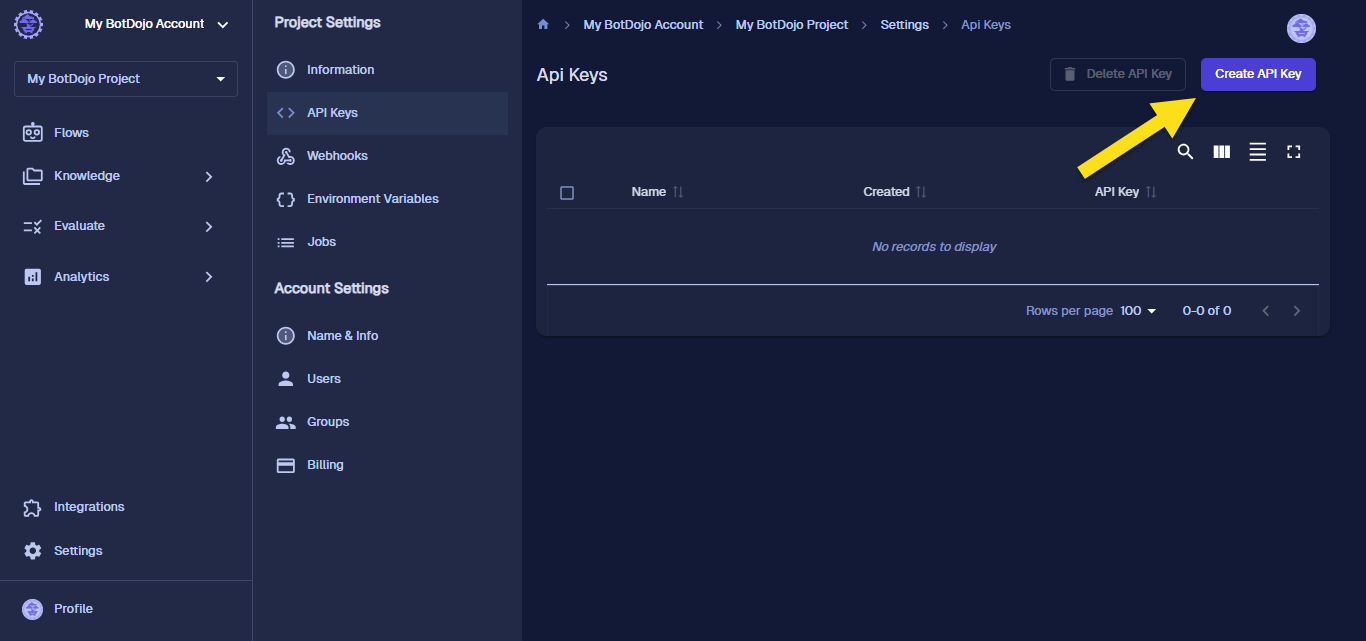The width and height of the screenshot is (1366, 641).
Task: Click the Users person icon
Action: (286, 379)
